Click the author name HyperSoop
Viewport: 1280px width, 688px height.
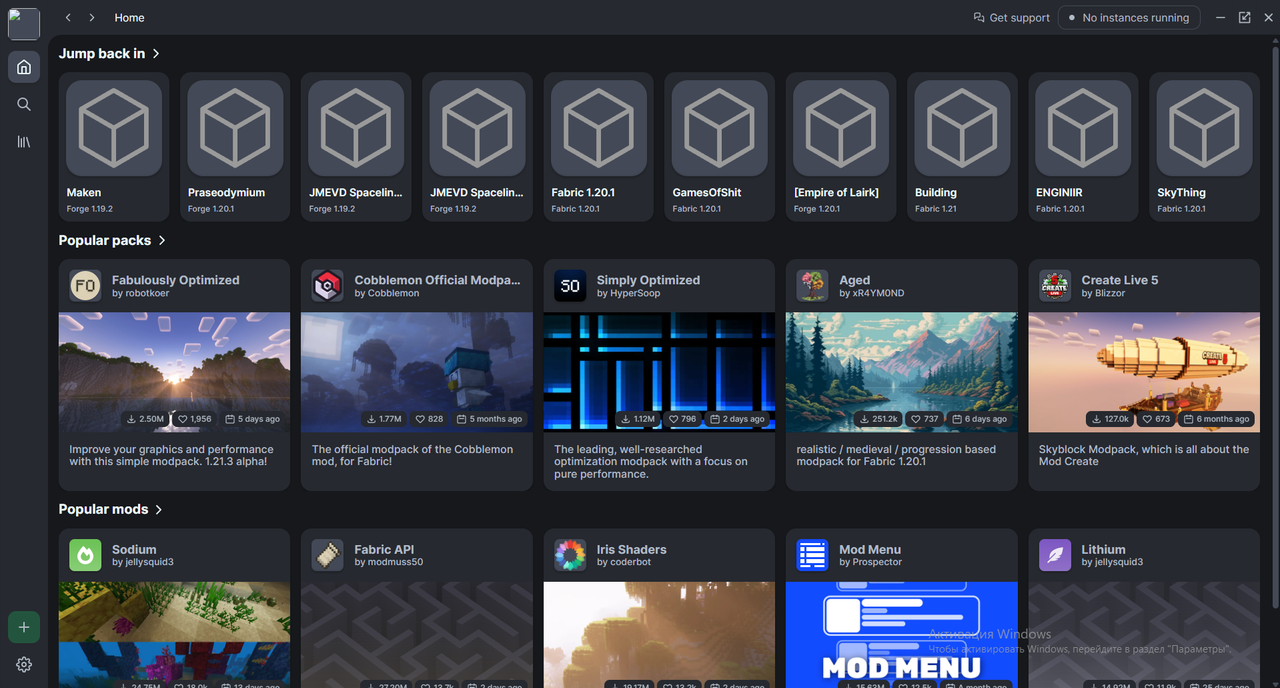635,294
